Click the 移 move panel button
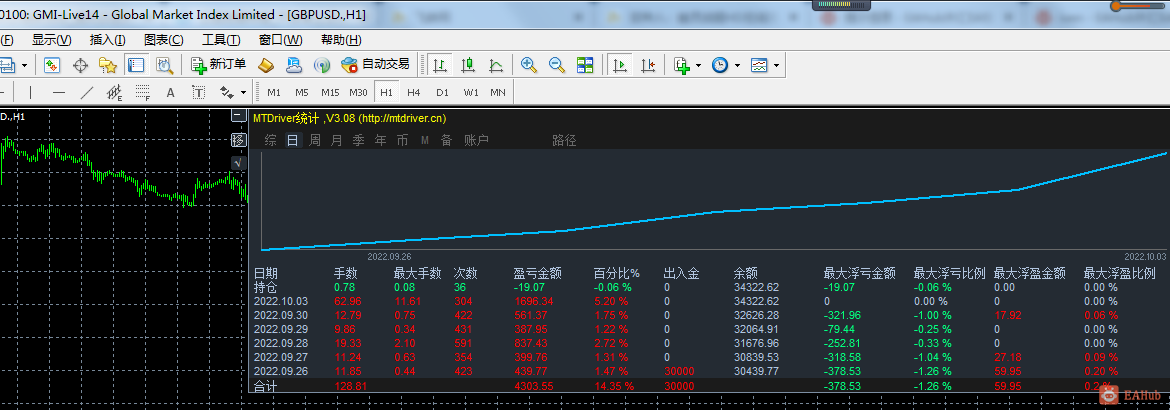 (x=238, y=140)
